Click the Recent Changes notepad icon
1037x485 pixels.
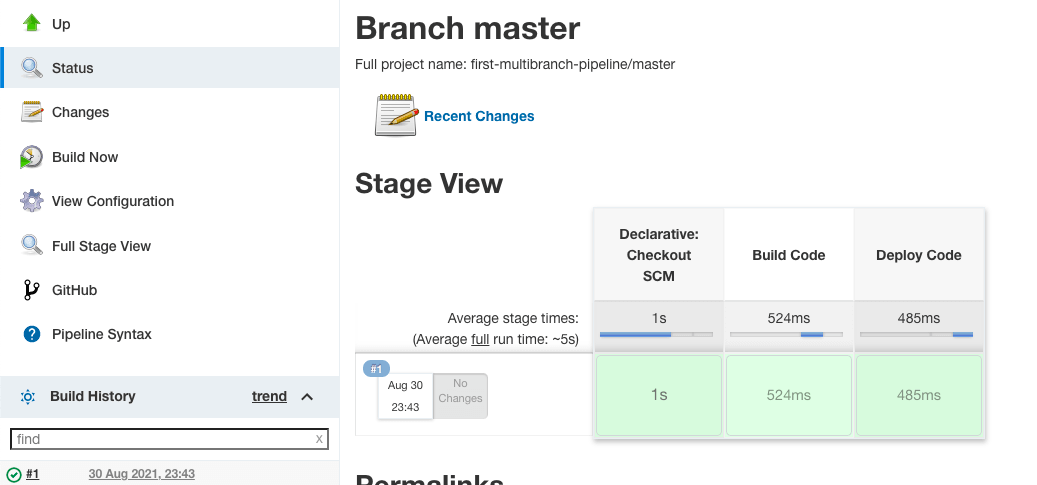point(396,116)
